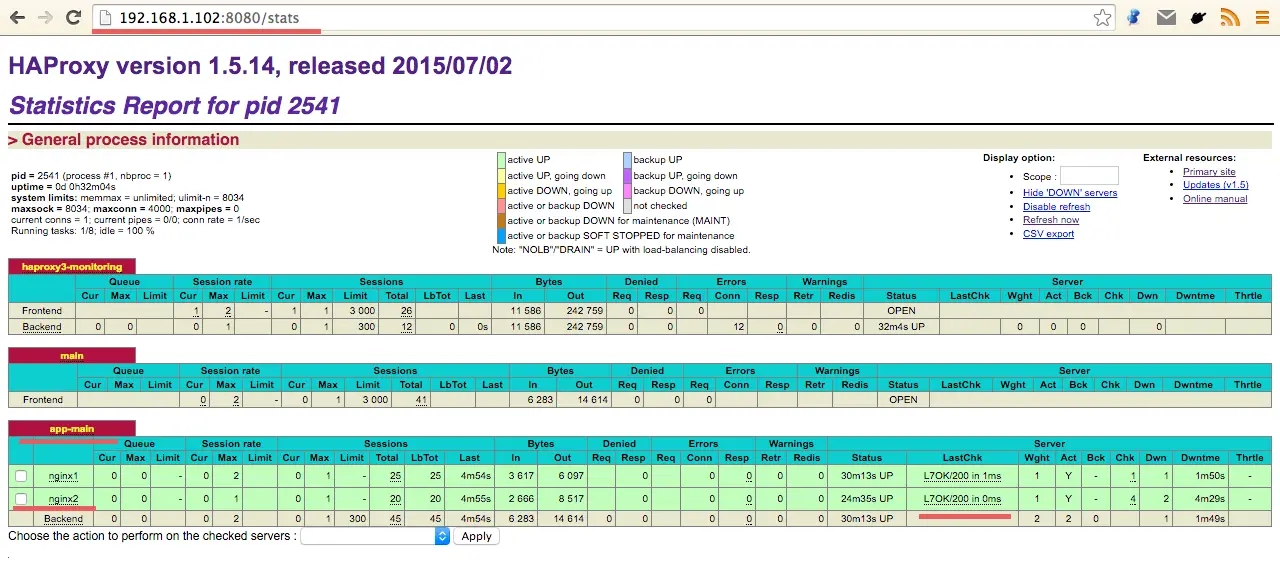1280x566 pixels.
Task: Click the nginx2 server name link
Action: (x=63, y=498)
